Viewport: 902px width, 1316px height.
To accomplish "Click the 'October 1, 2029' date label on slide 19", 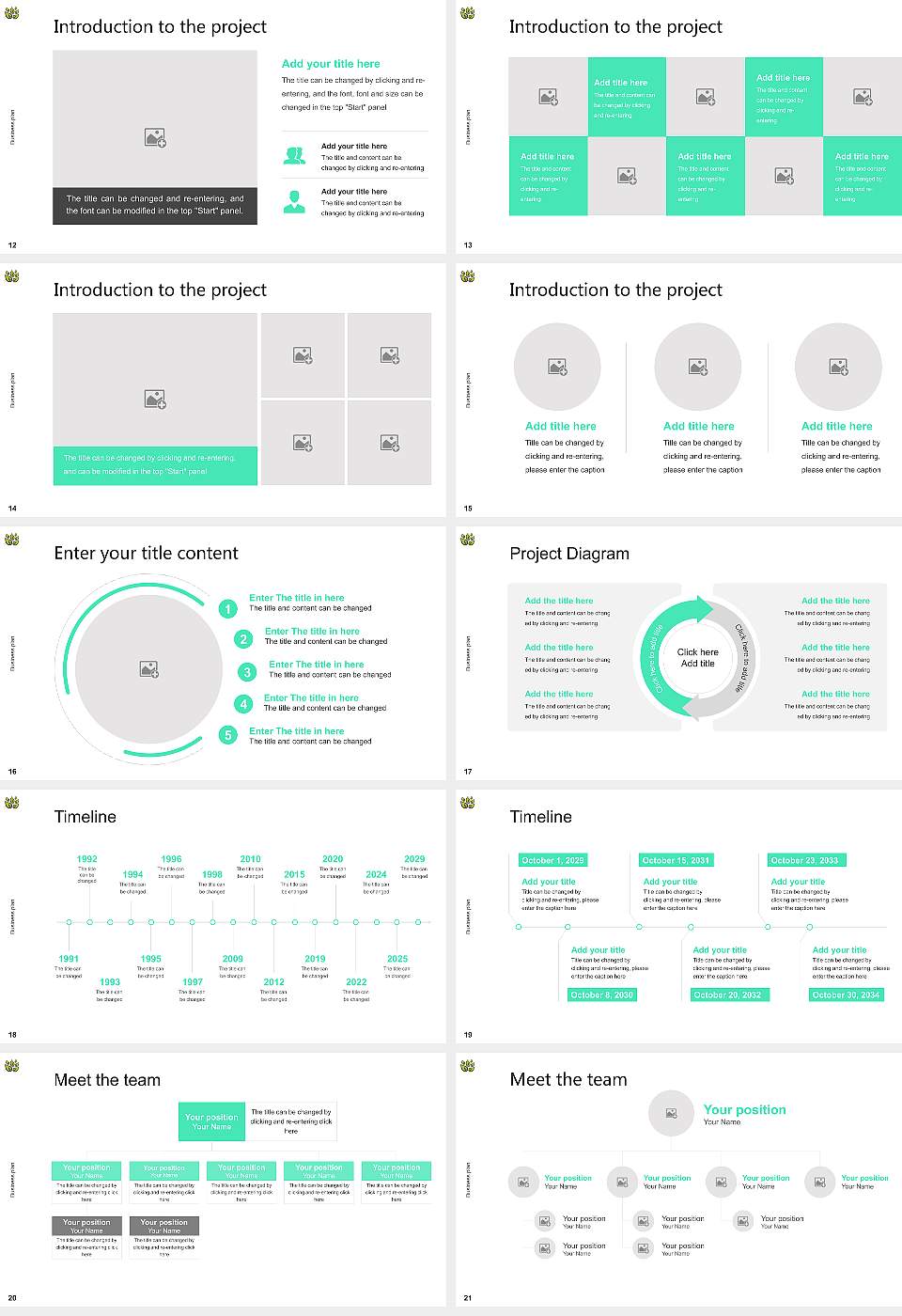I will 554,859.
